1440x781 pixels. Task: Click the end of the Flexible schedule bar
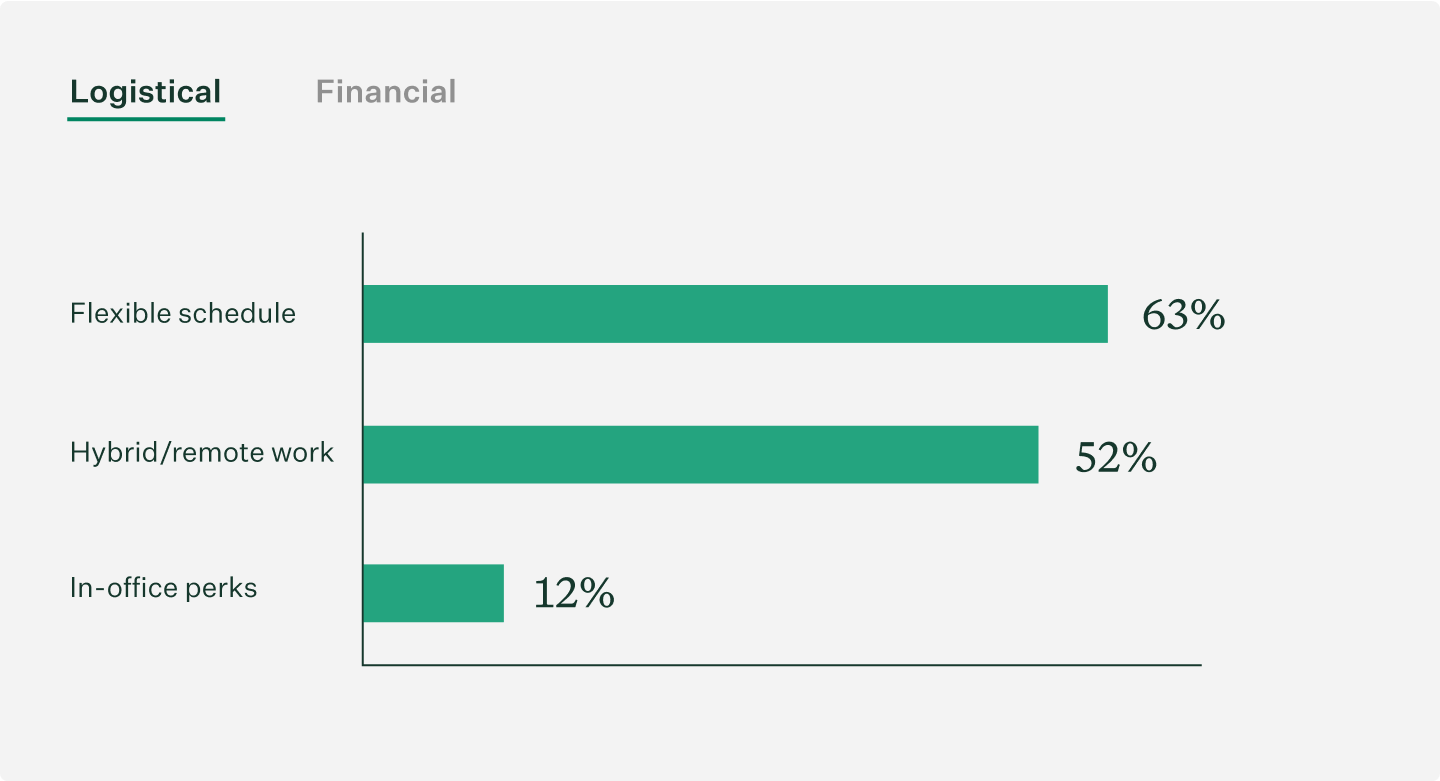pyautogui.click(x=1100, y=313)
